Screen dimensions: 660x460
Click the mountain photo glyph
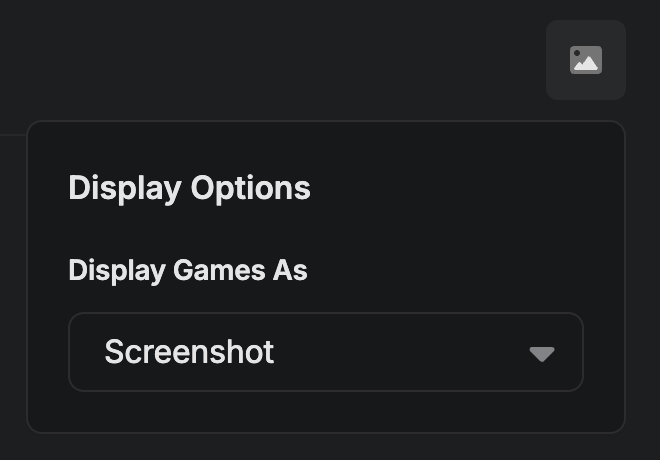586,60
